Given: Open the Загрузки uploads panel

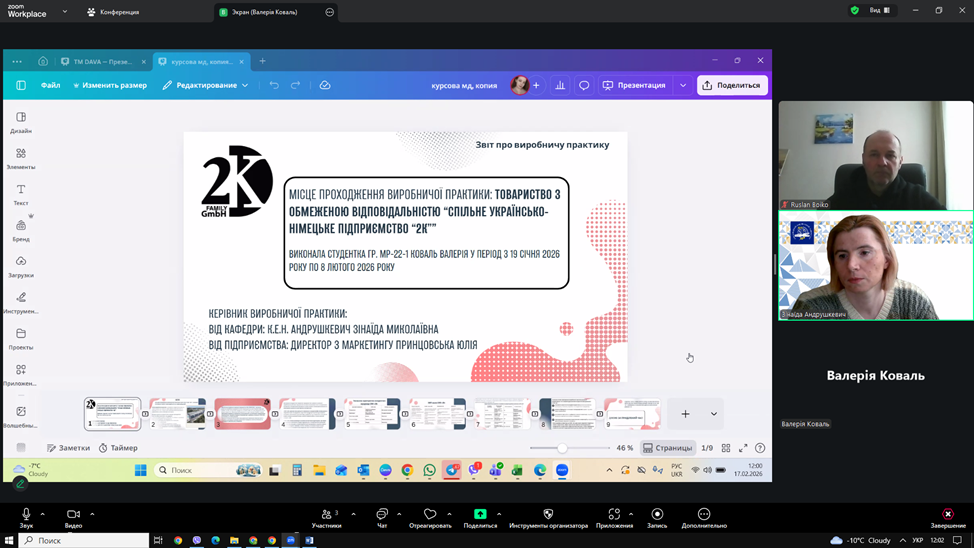Looking at the screenshot, I should tap(21, 266).
